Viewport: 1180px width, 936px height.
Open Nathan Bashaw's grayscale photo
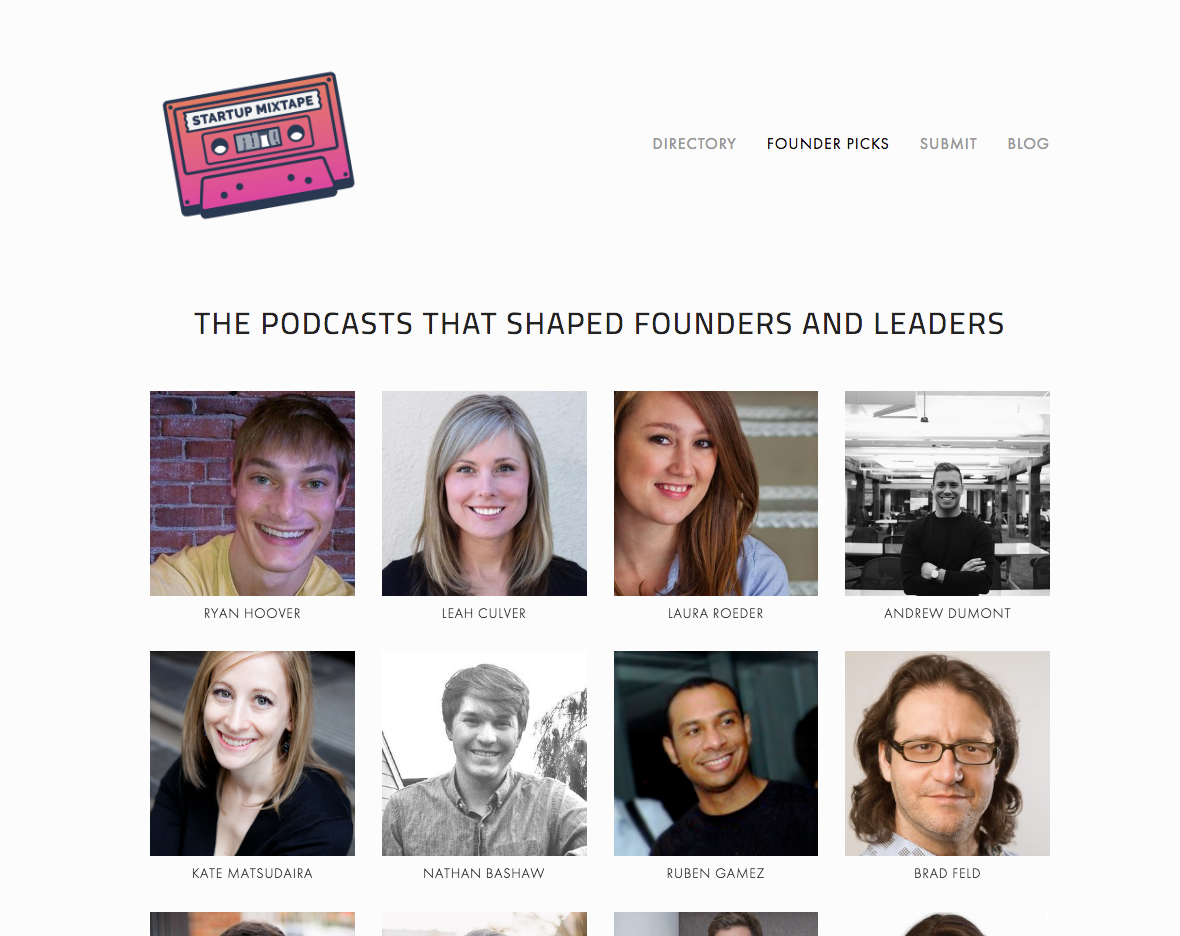(484, 753)
